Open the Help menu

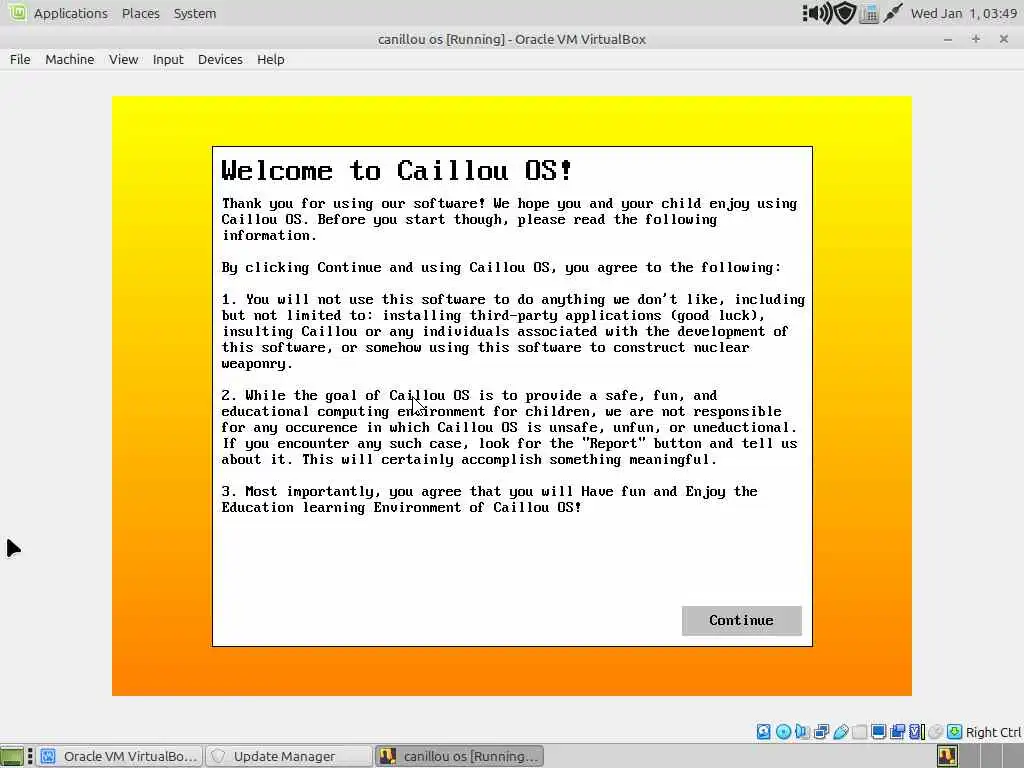(270, 59)
